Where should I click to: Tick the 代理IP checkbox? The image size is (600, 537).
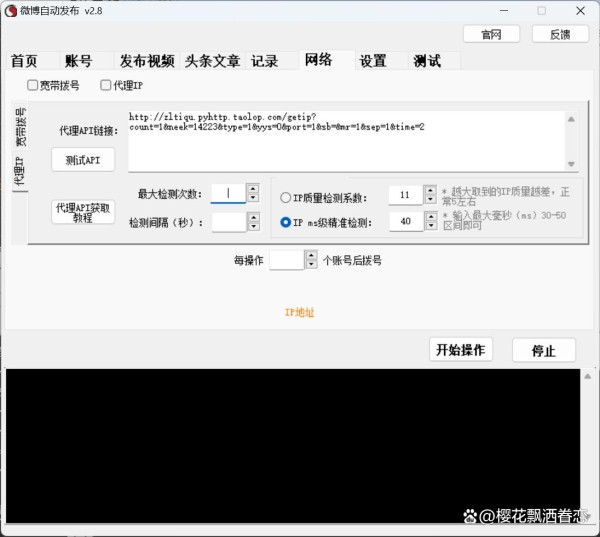click(106, 85)
